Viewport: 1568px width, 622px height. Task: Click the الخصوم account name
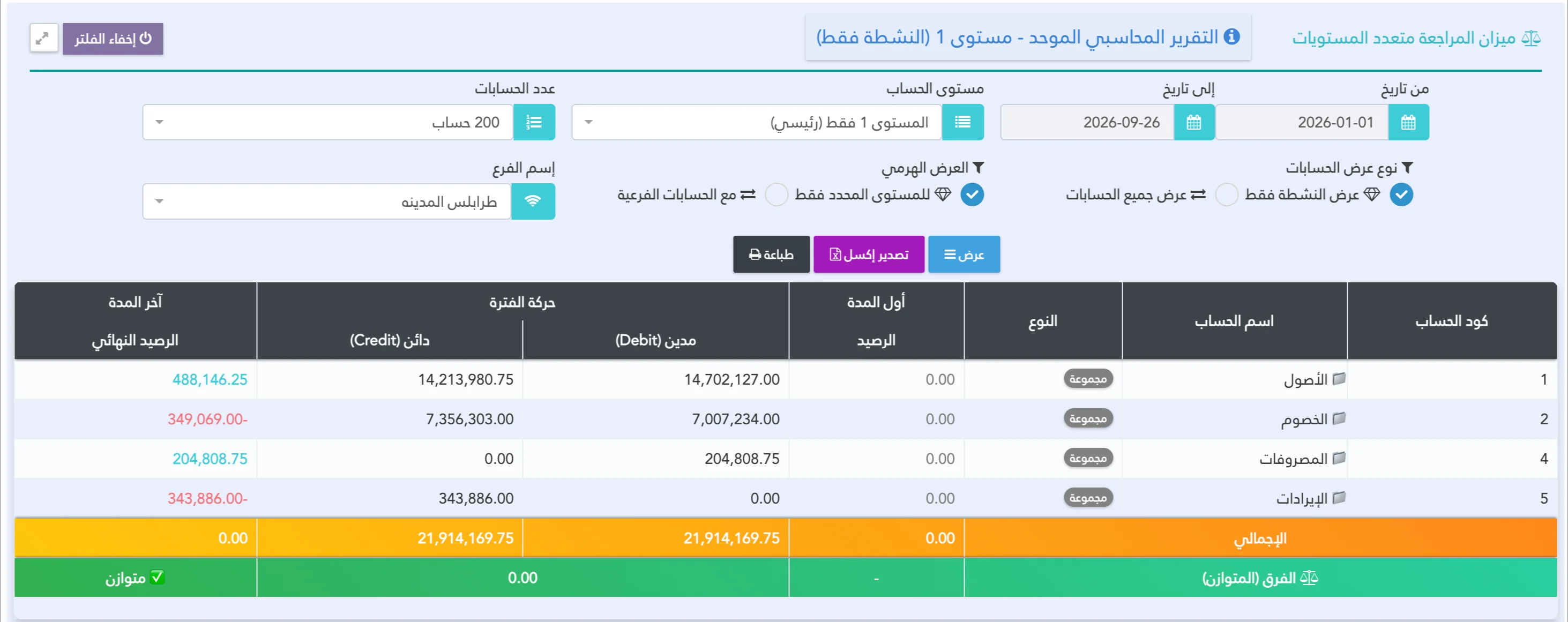pyautogui.click(x=1304, y=419)
